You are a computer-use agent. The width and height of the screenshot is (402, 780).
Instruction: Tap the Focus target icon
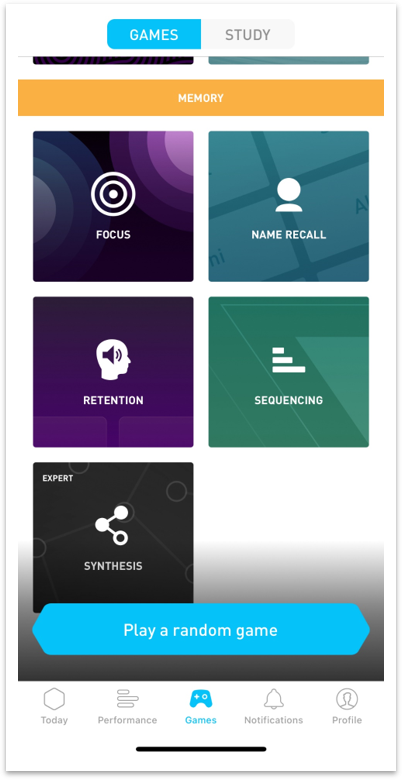113,194
